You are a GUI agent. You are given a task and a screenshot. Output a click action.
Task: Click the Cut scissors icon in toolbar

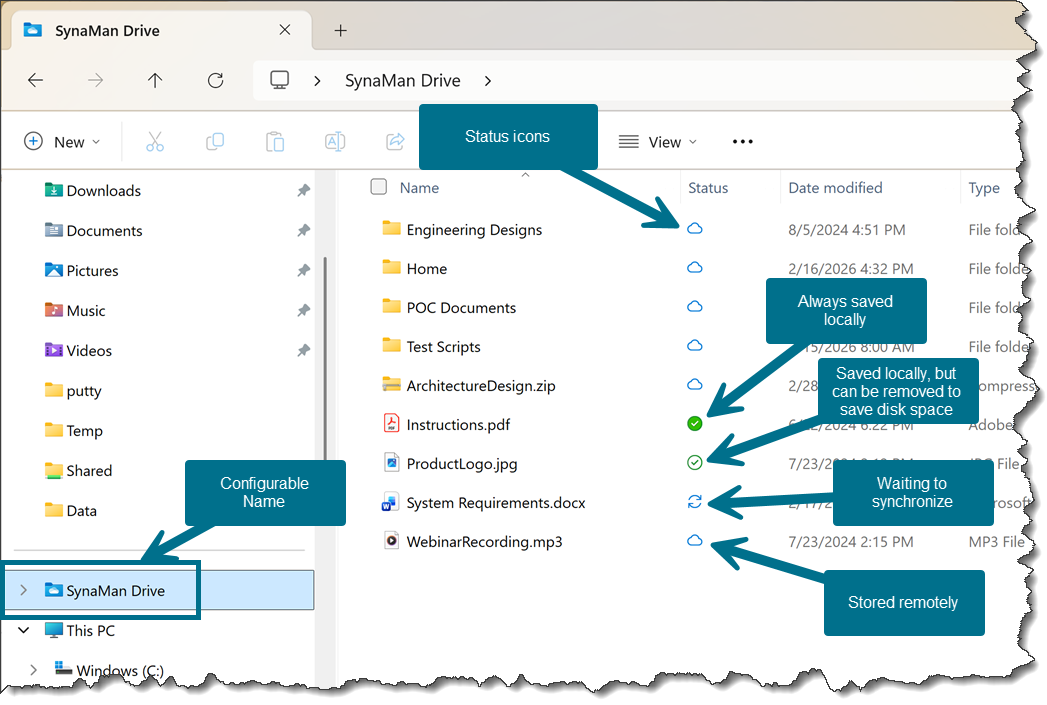tap(154, 142)
